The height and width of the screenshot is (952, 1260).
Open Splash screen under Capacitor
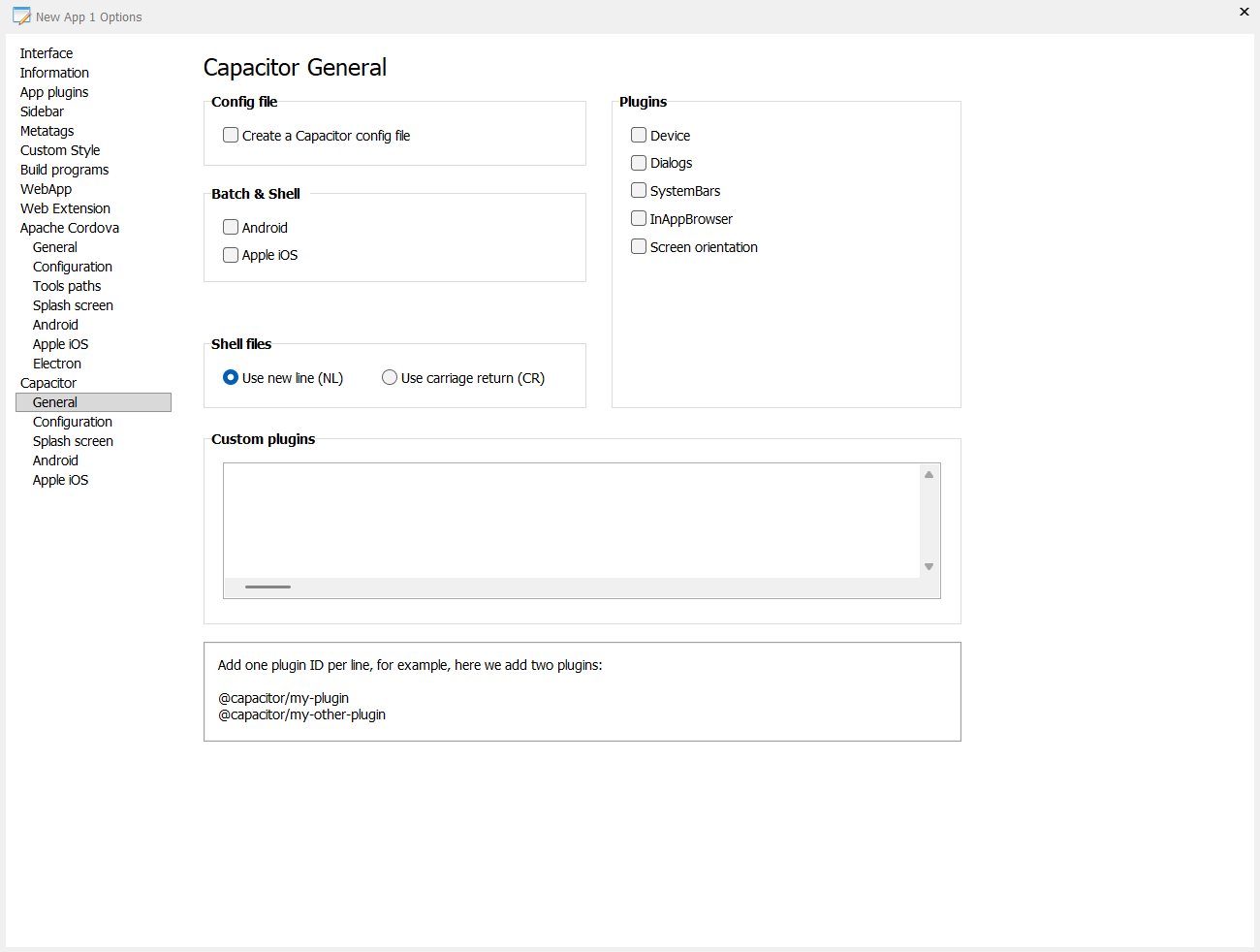pos(73,441)
